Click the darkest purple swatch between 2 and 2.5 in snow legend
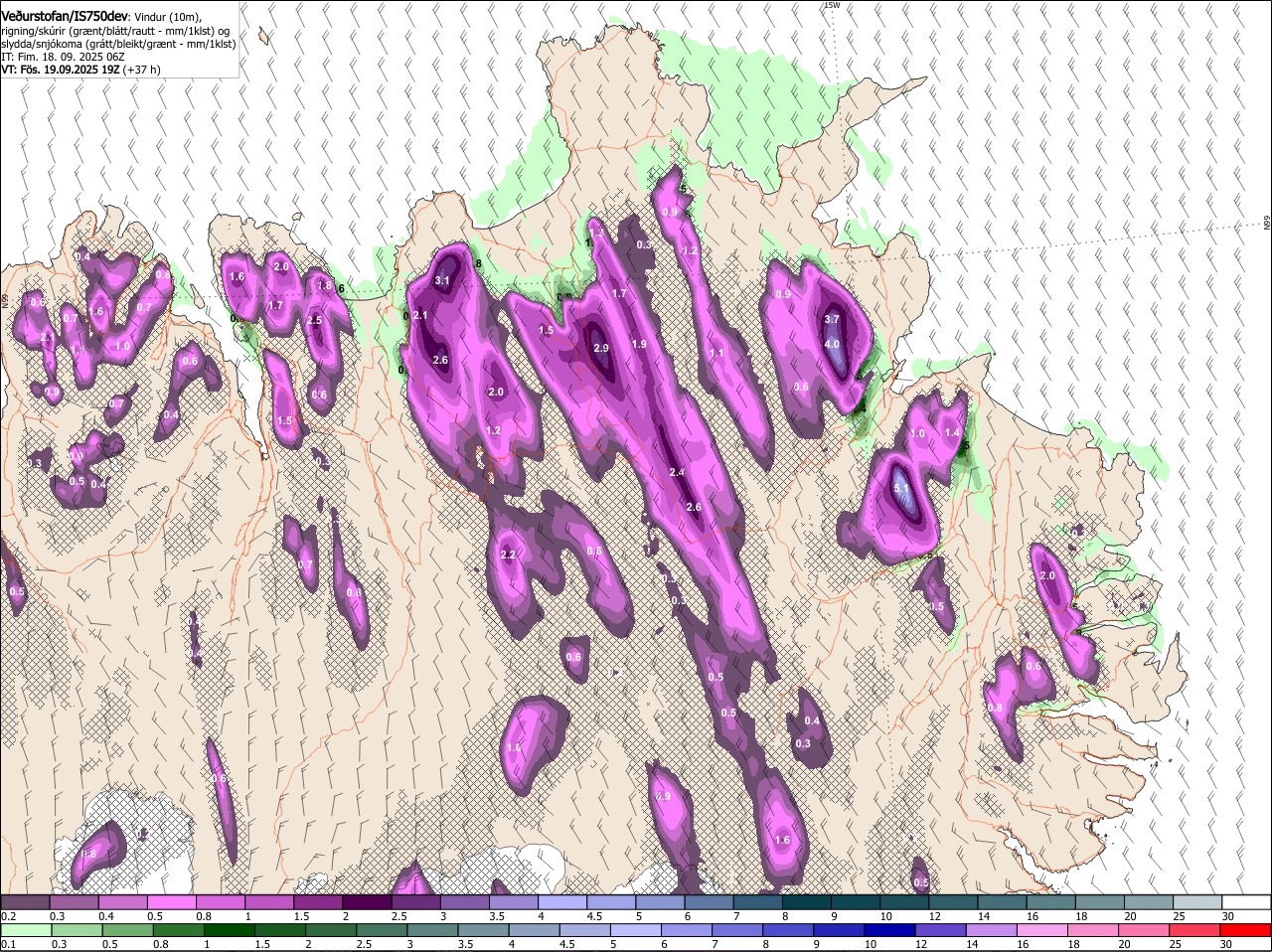 pos(367,902)
